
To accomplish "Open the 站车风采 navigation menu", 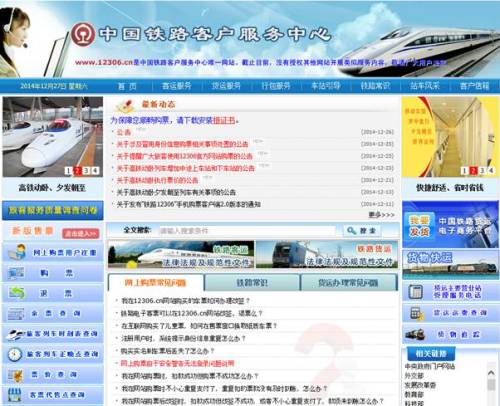I will pos(425,86).
